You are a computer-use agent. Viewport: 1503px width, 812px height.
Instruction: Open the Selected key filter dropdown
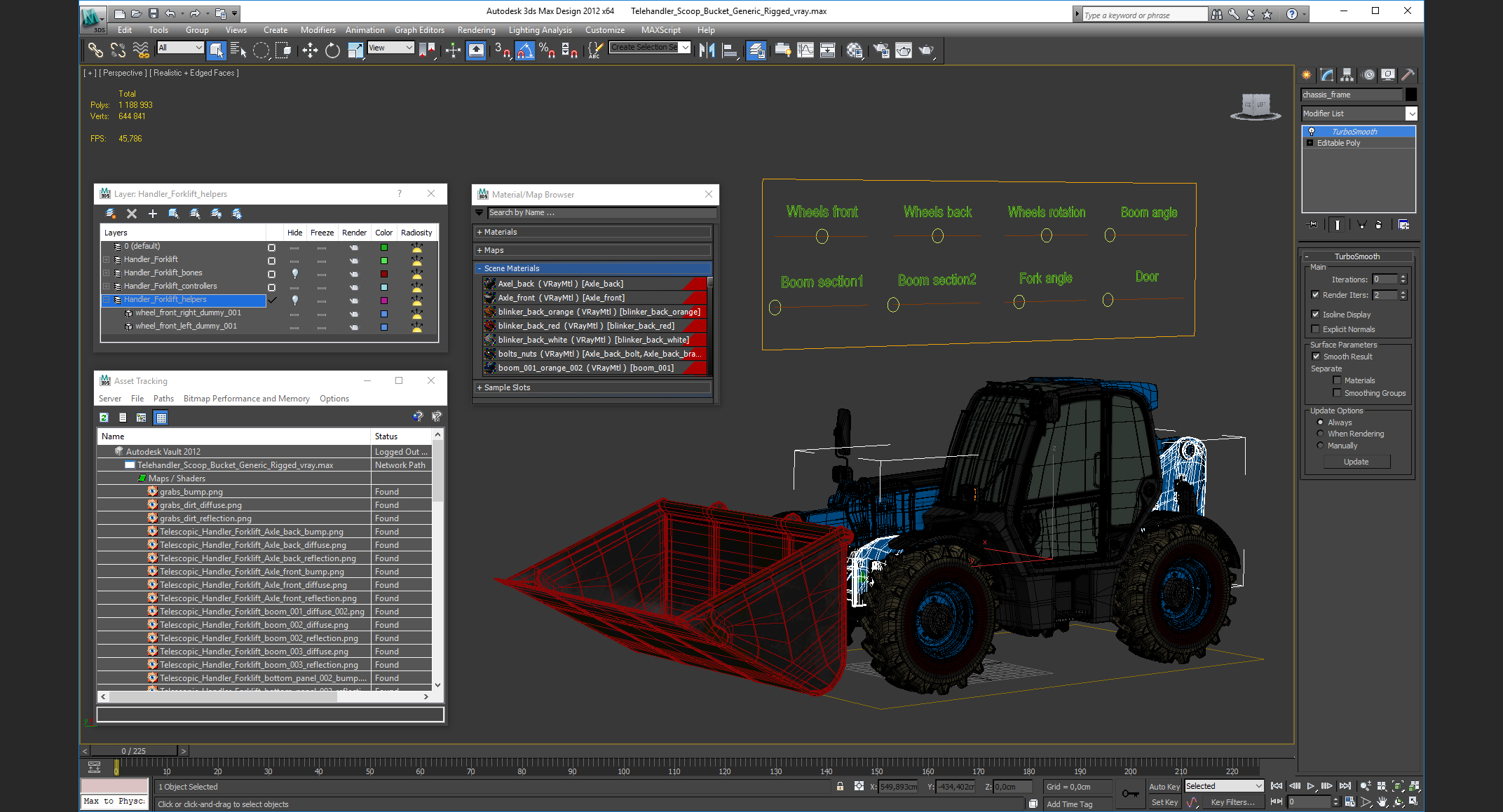1224,786
